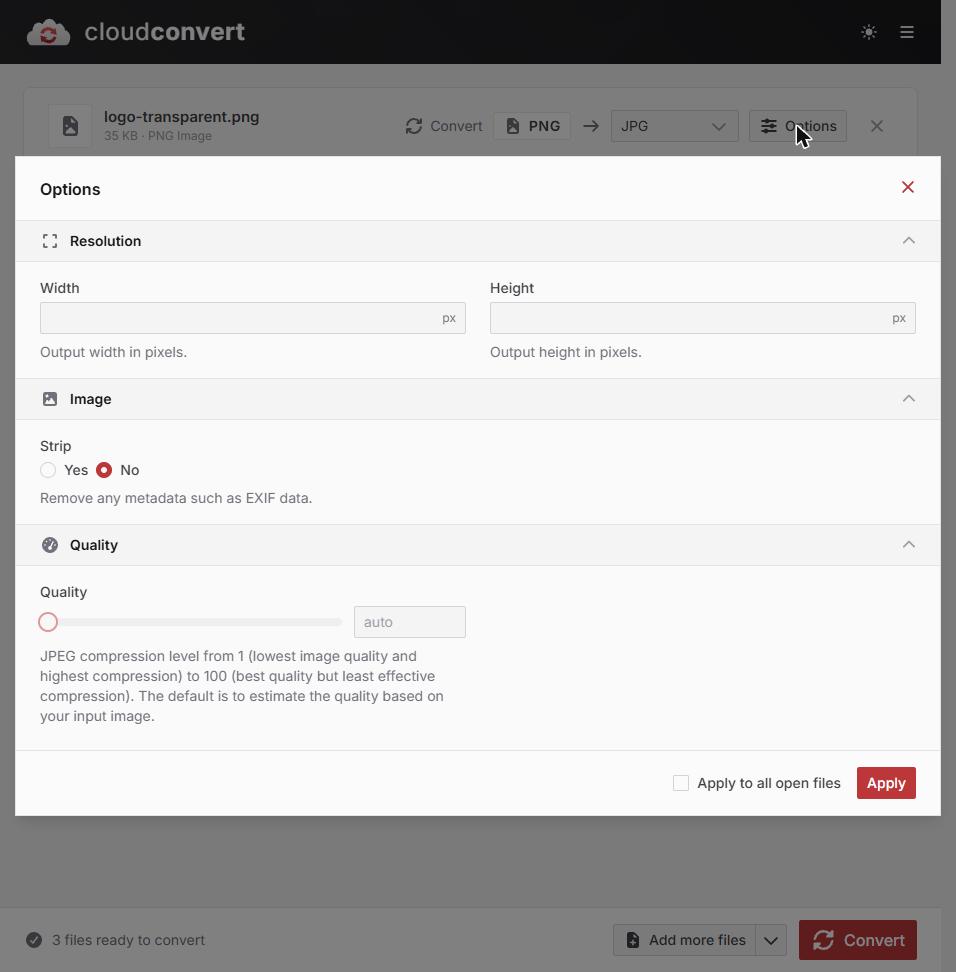The width and height of the screenshot is (956, 972).
Task: Click the cloudconvert brand name text
Action: (x=164, y=32)
